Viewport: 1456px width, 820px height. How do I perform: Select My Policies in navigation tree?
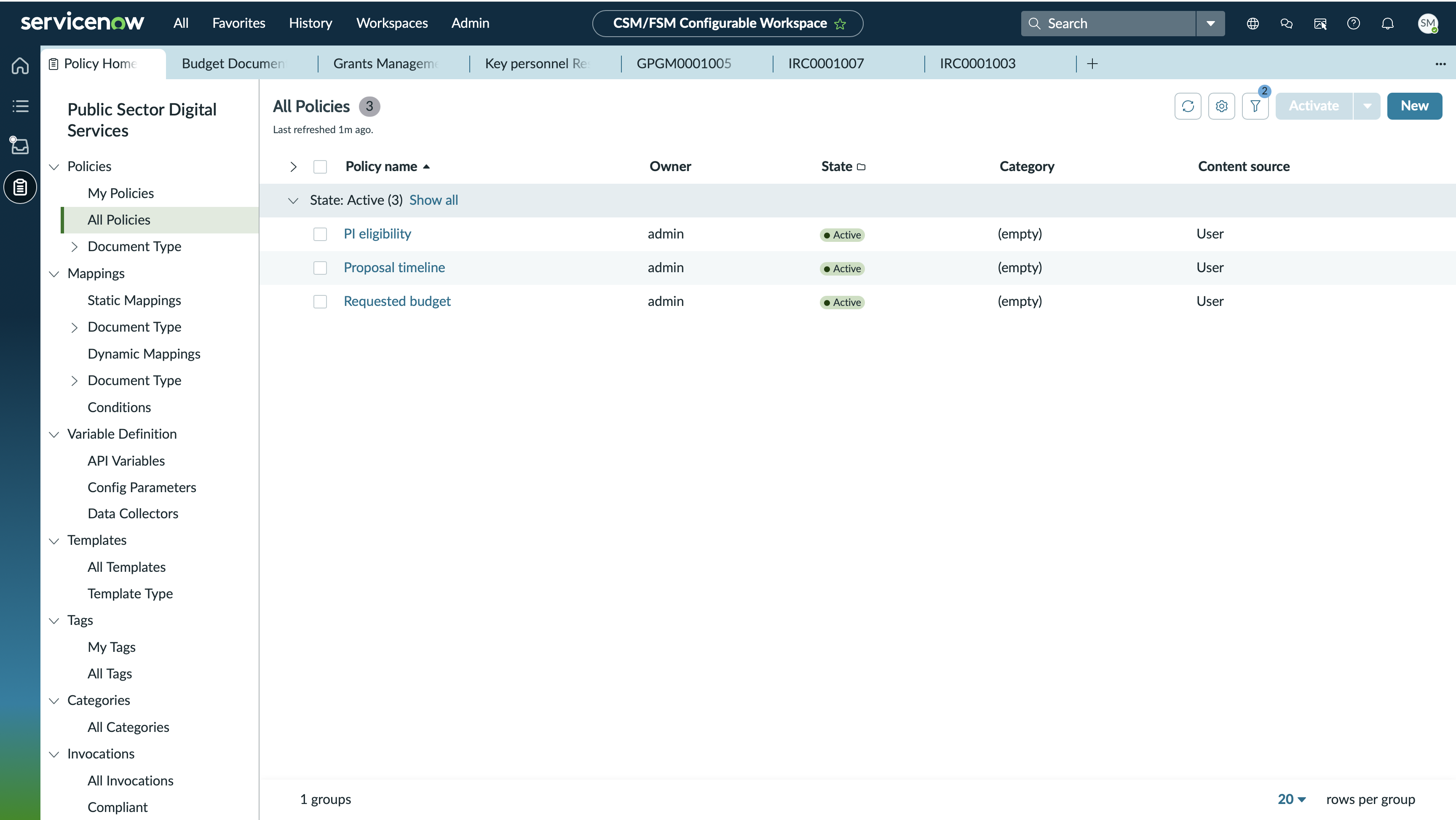point(120,193)
